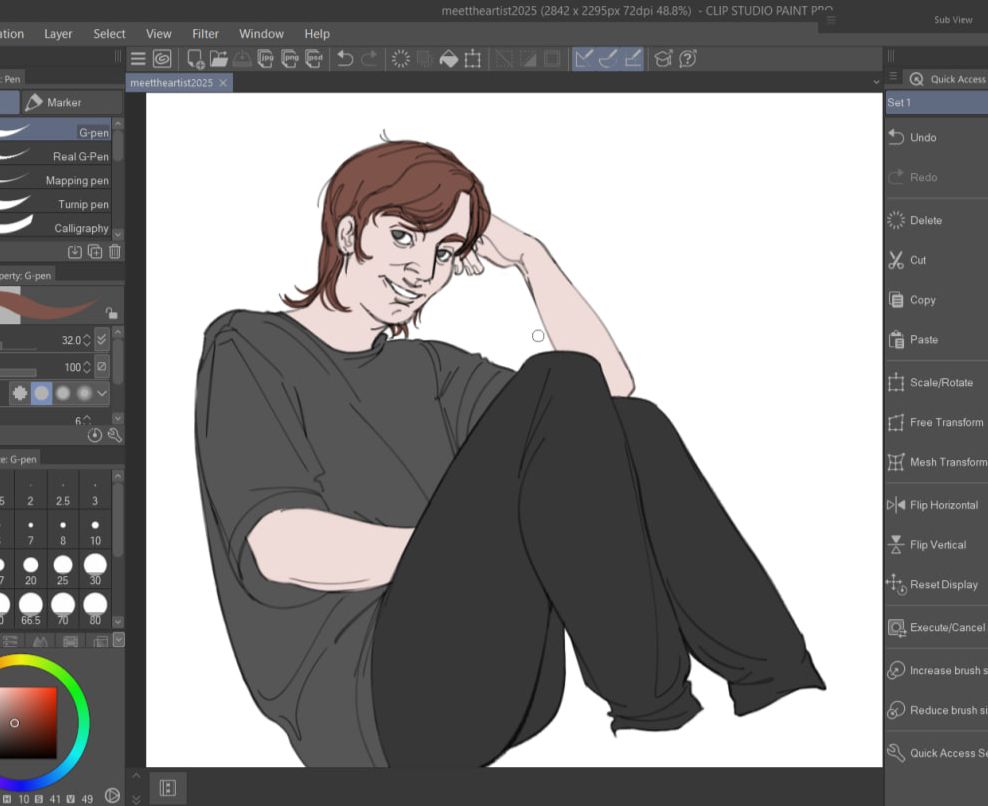The width and height of the screenshot is (988, 806).
Task: Click the New document icon in toolbar
Action: pos(196,59)
